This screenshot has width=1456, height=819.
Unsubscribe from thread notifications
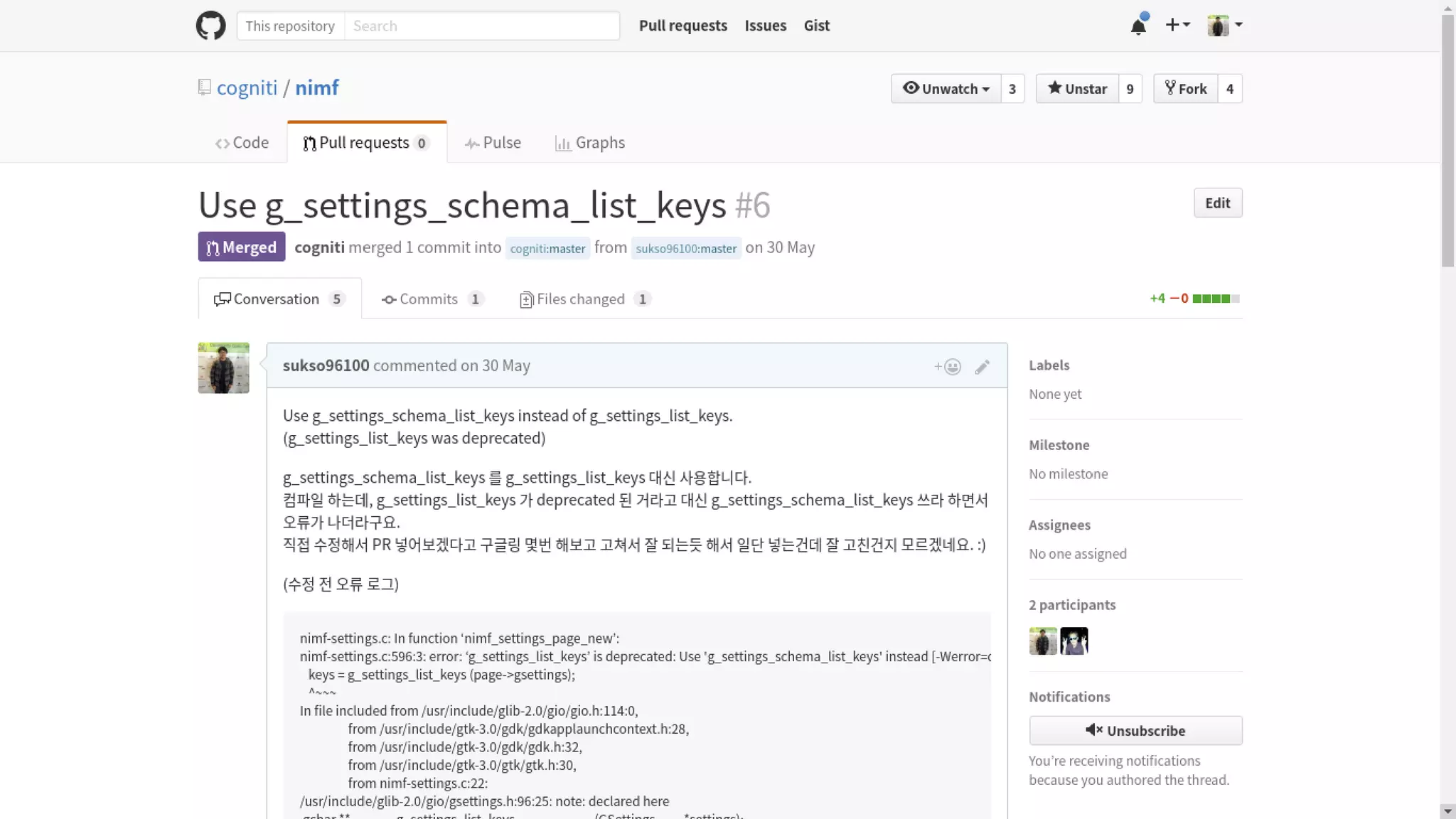[x=1135, y=731]
